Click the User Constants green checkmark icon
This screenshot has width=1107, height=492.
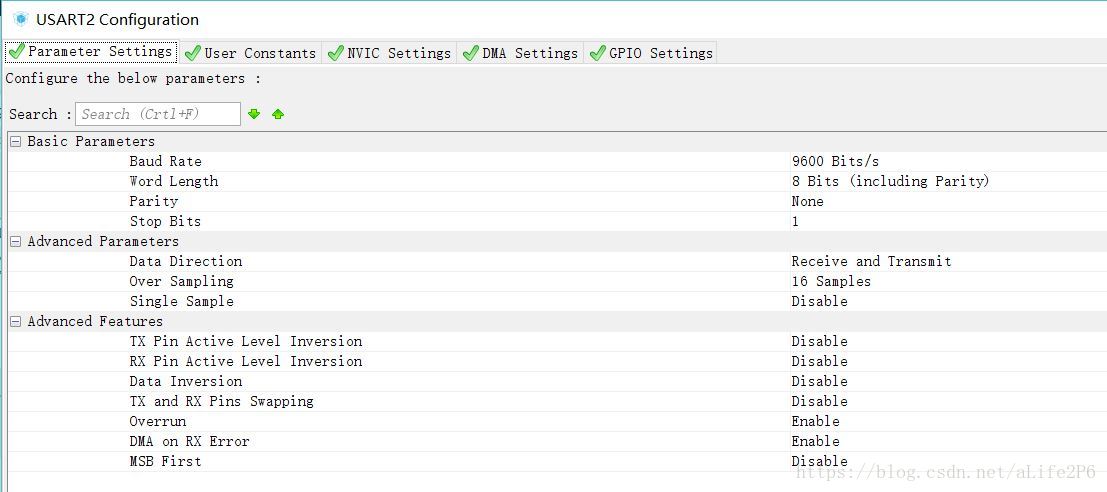193,53
